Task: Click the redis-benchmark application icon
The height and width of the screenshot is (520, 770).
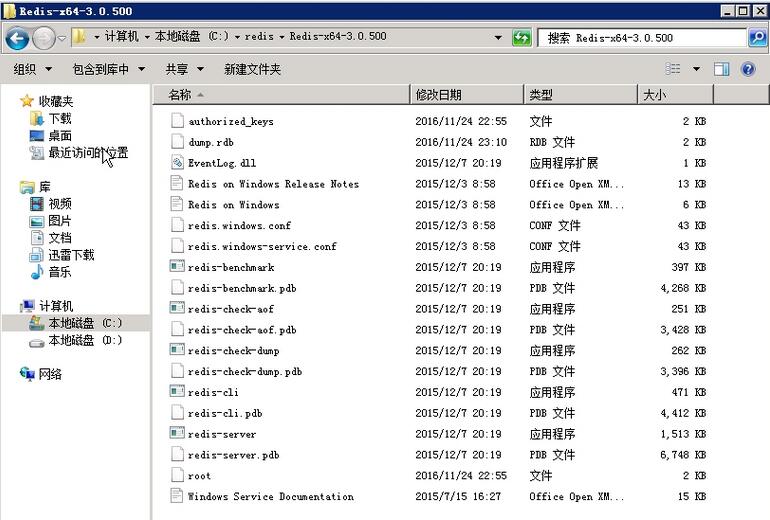Action: [x=177, y=267]
